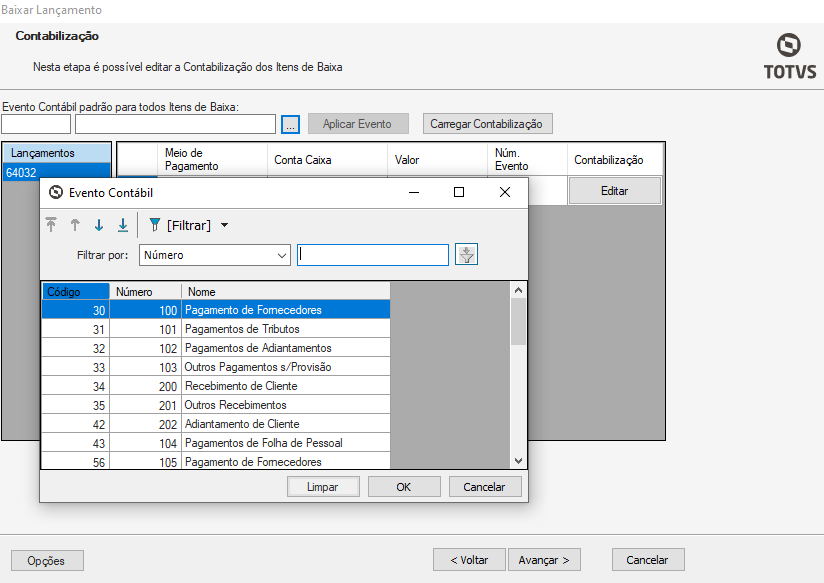This screenshot has height=583, width=824.
Task: Click the go to first record arrow
Action: tap(51, 226)
